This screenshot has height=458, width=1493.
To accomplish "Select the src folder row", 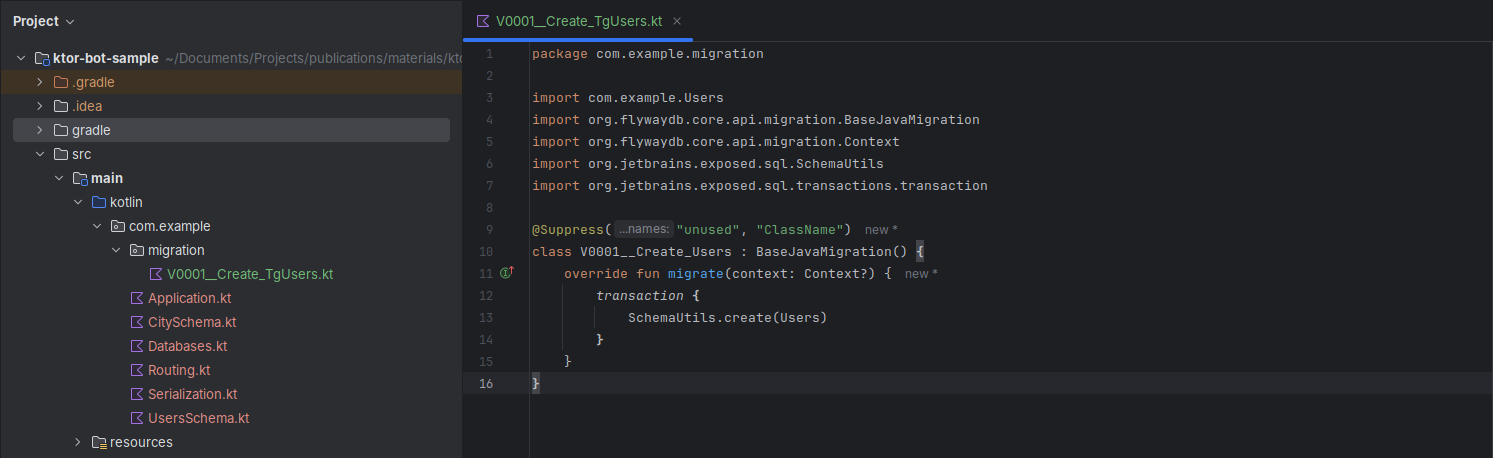I will [x=231, y=154].
